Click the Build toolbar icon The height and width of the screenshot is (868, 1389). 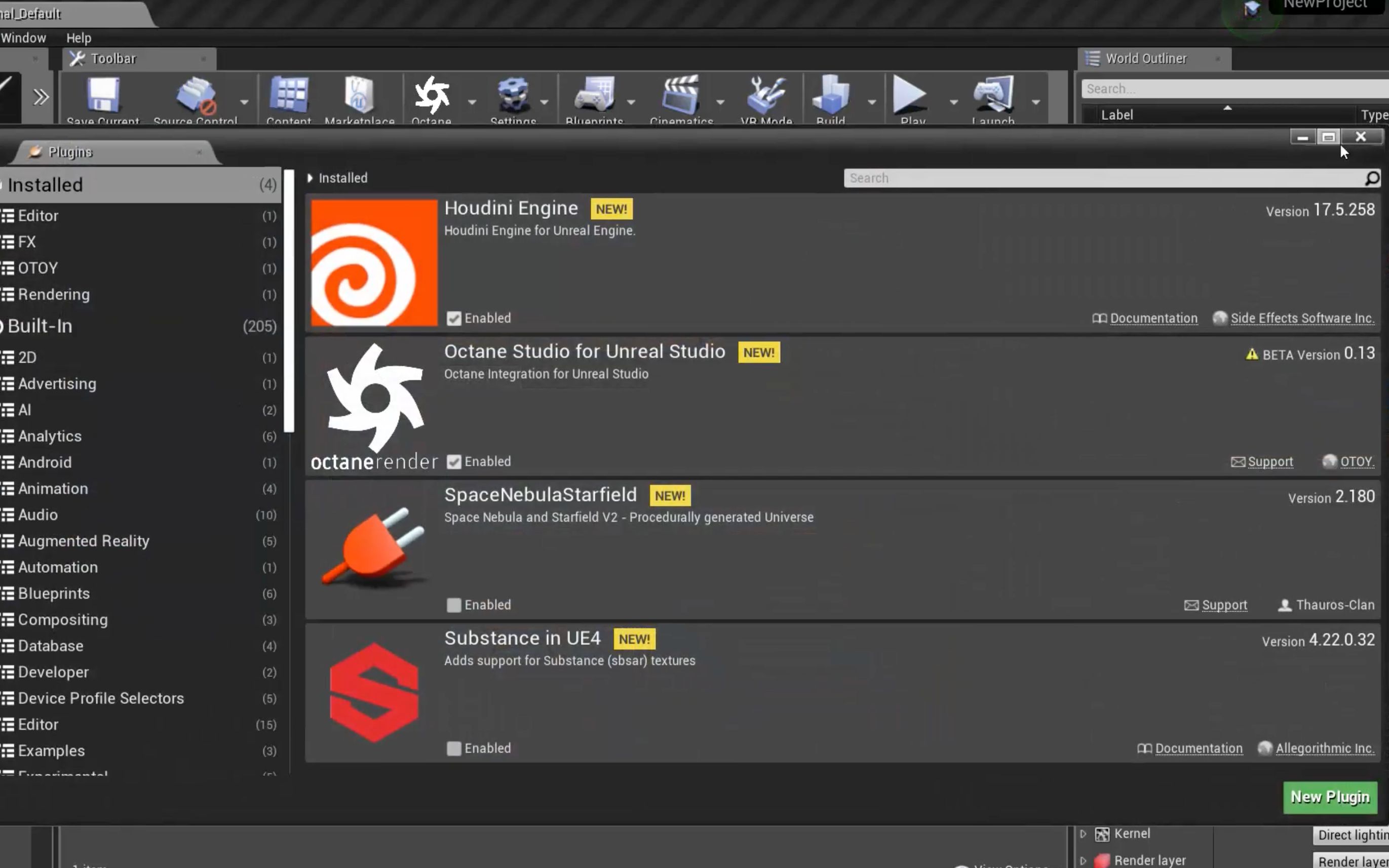(830, 94)
